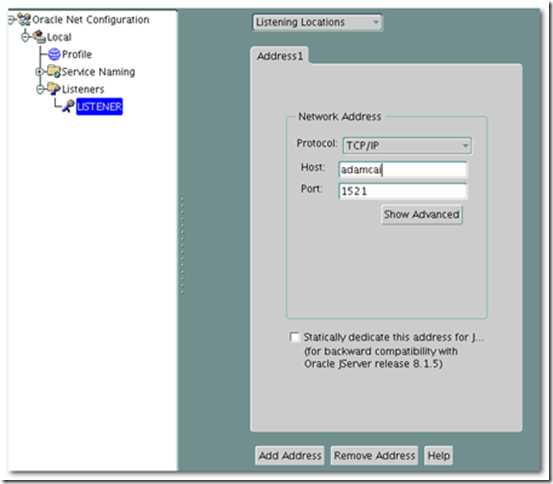
Task: Expand the Service Naming node
Action: (40, 72)
